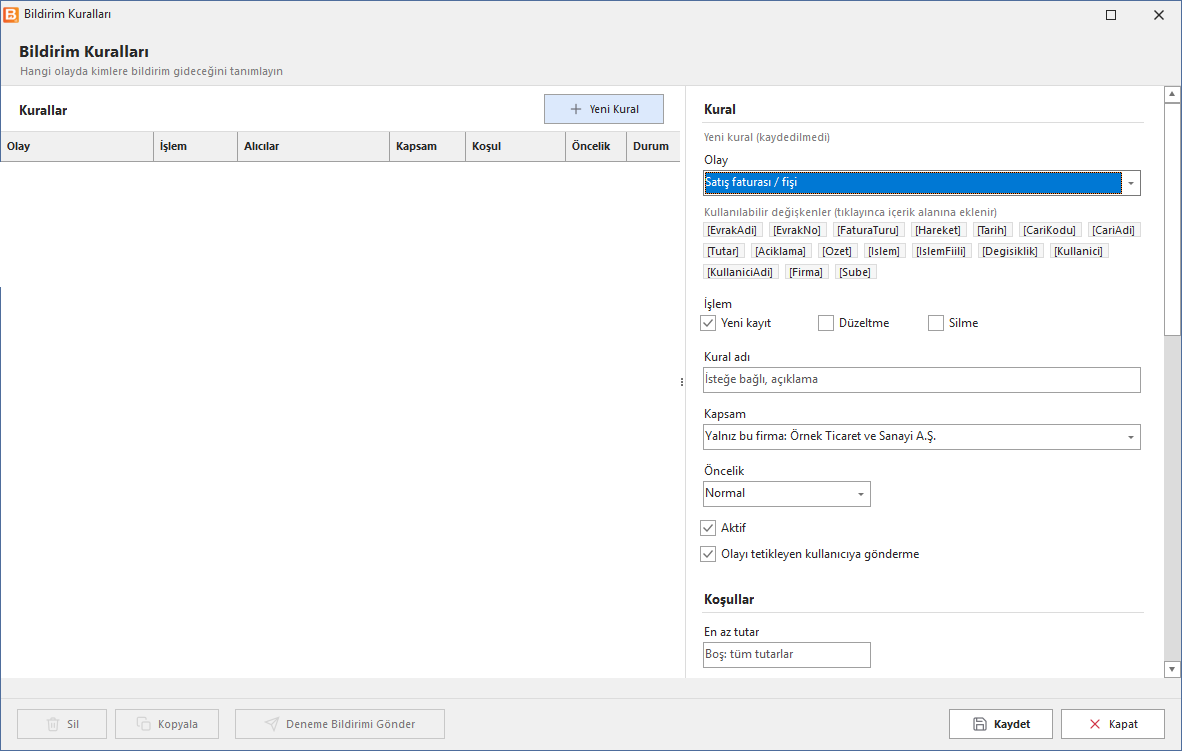Sort by the Durum column header
1182x751 pixels.
click(654, 146)
